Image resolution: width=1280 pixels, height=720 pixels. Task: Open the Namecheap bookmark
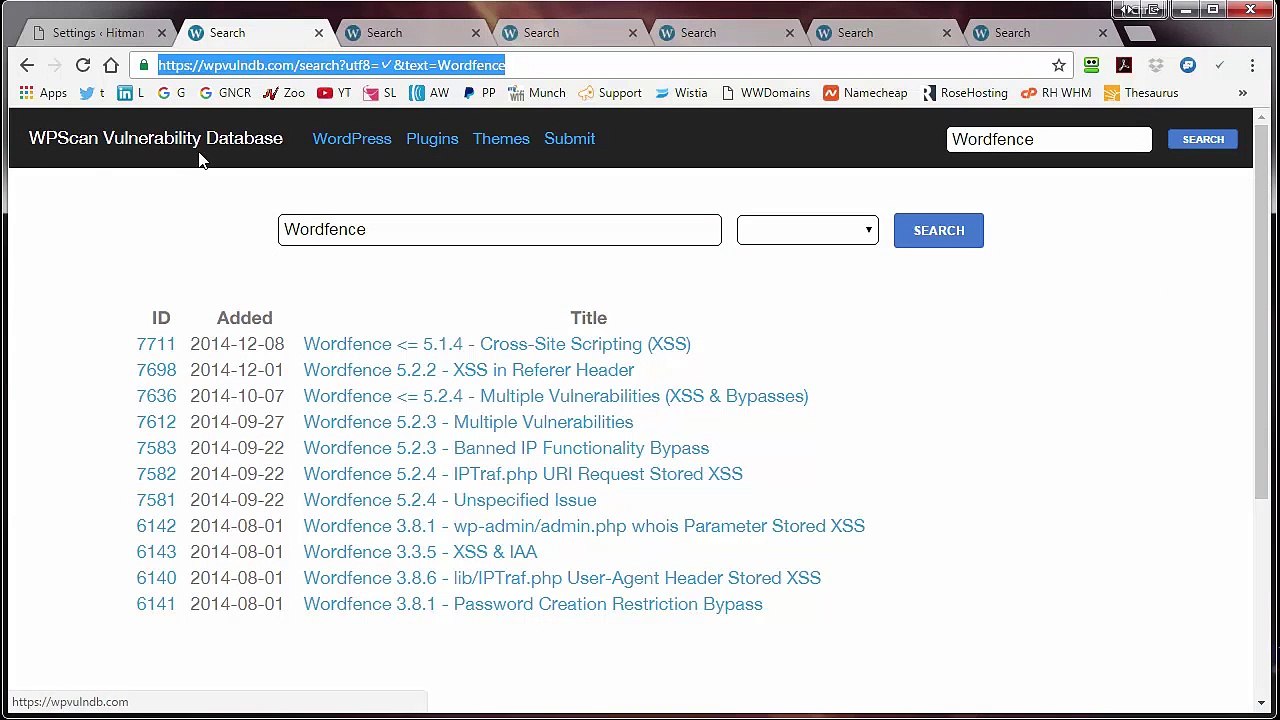(865, 93)
